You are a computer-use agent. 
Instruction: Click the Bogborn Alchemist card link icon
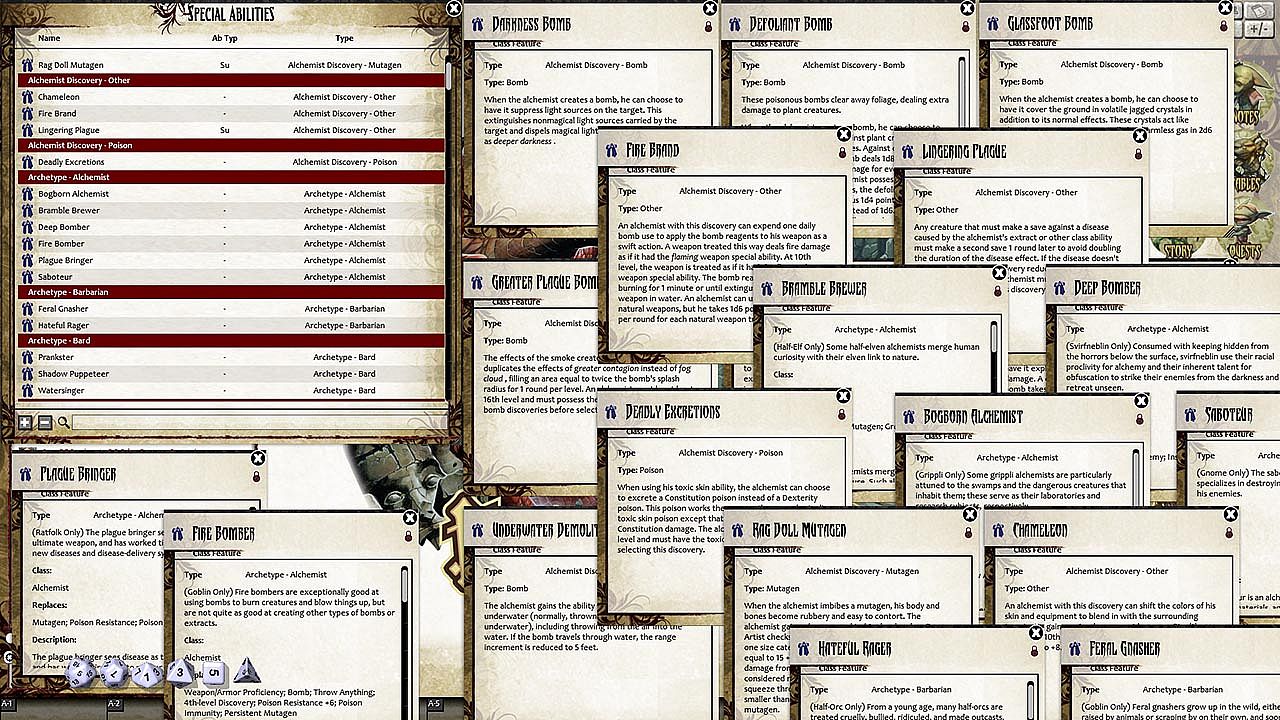click(909, 417)
